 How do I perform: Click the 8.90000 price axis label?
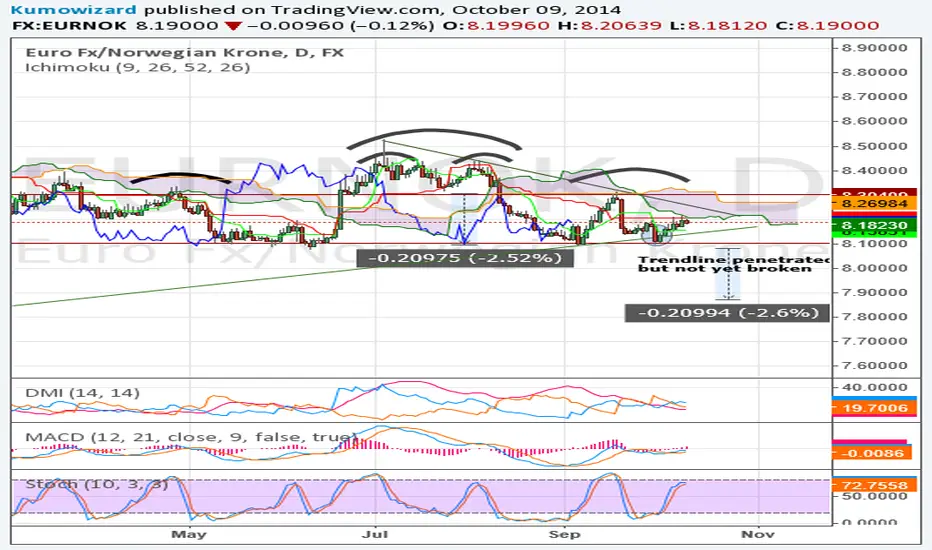pos(874,48)
